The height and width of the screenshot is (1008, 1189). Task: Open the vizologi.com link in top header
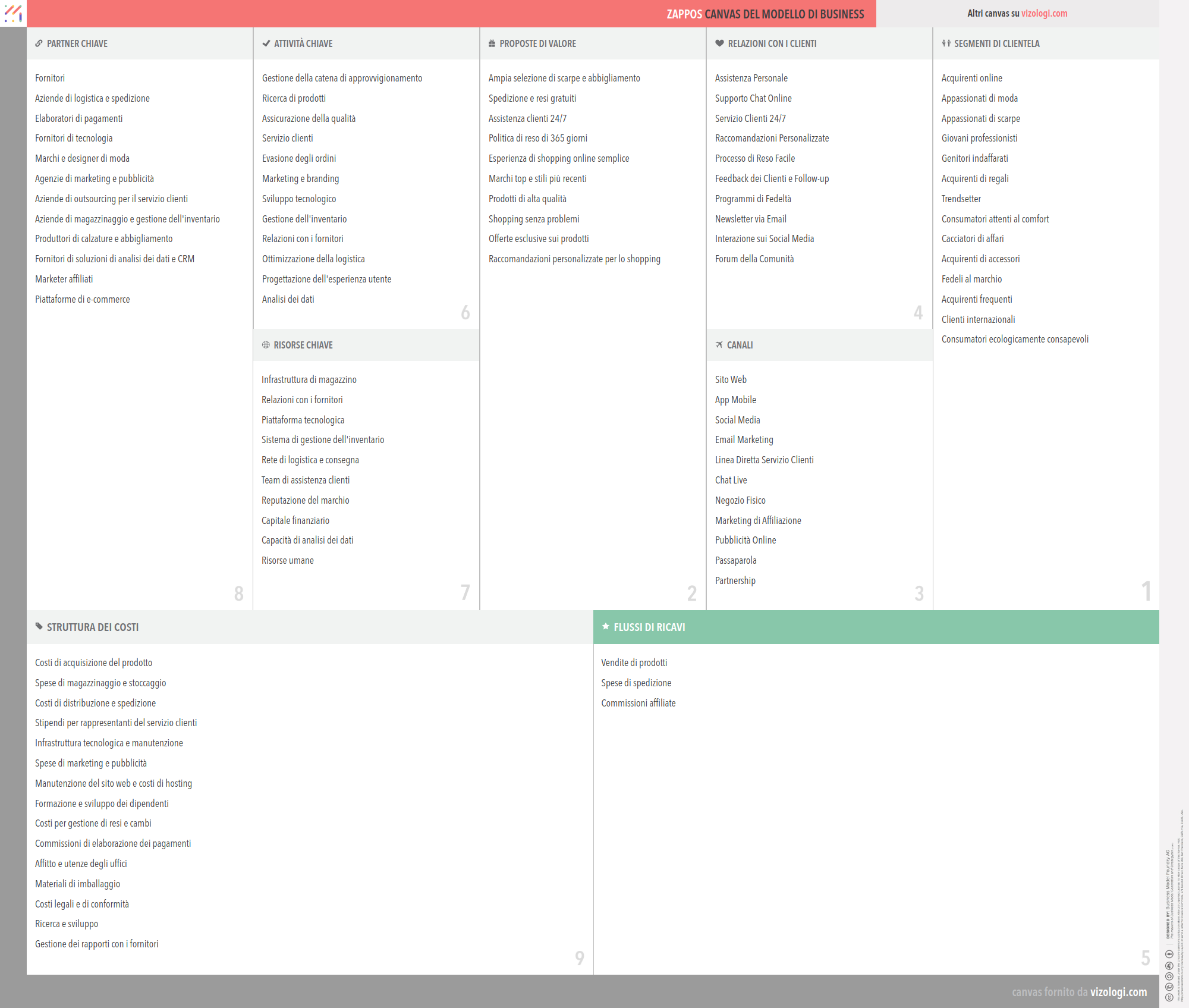[1044, 13]
